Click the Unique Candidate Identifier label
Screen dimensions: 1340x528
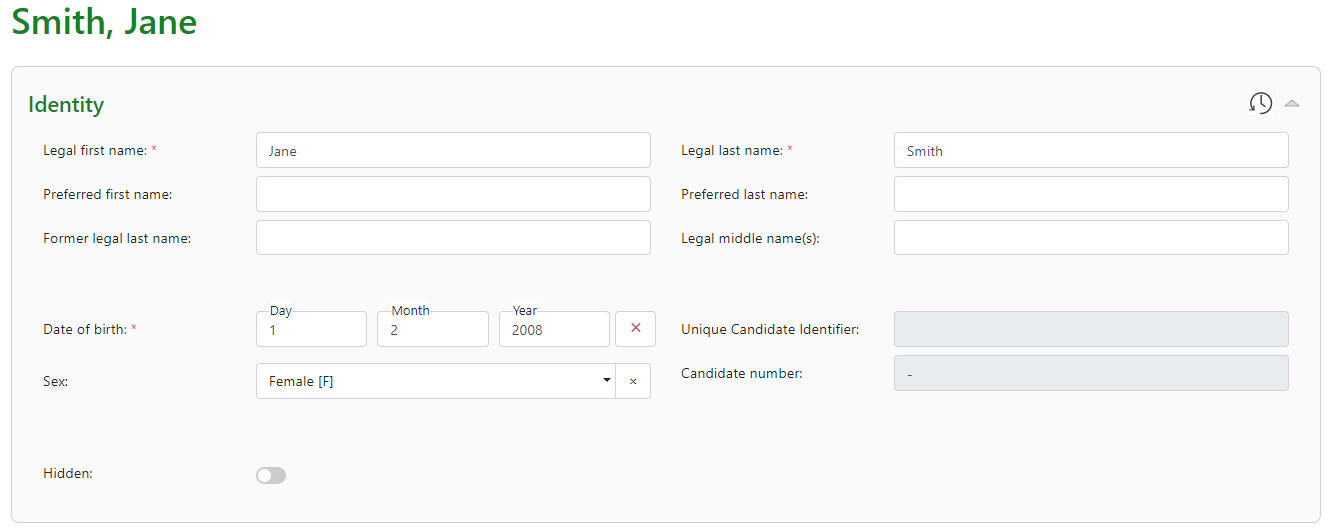pyautogui.click(x=770, y=329)
